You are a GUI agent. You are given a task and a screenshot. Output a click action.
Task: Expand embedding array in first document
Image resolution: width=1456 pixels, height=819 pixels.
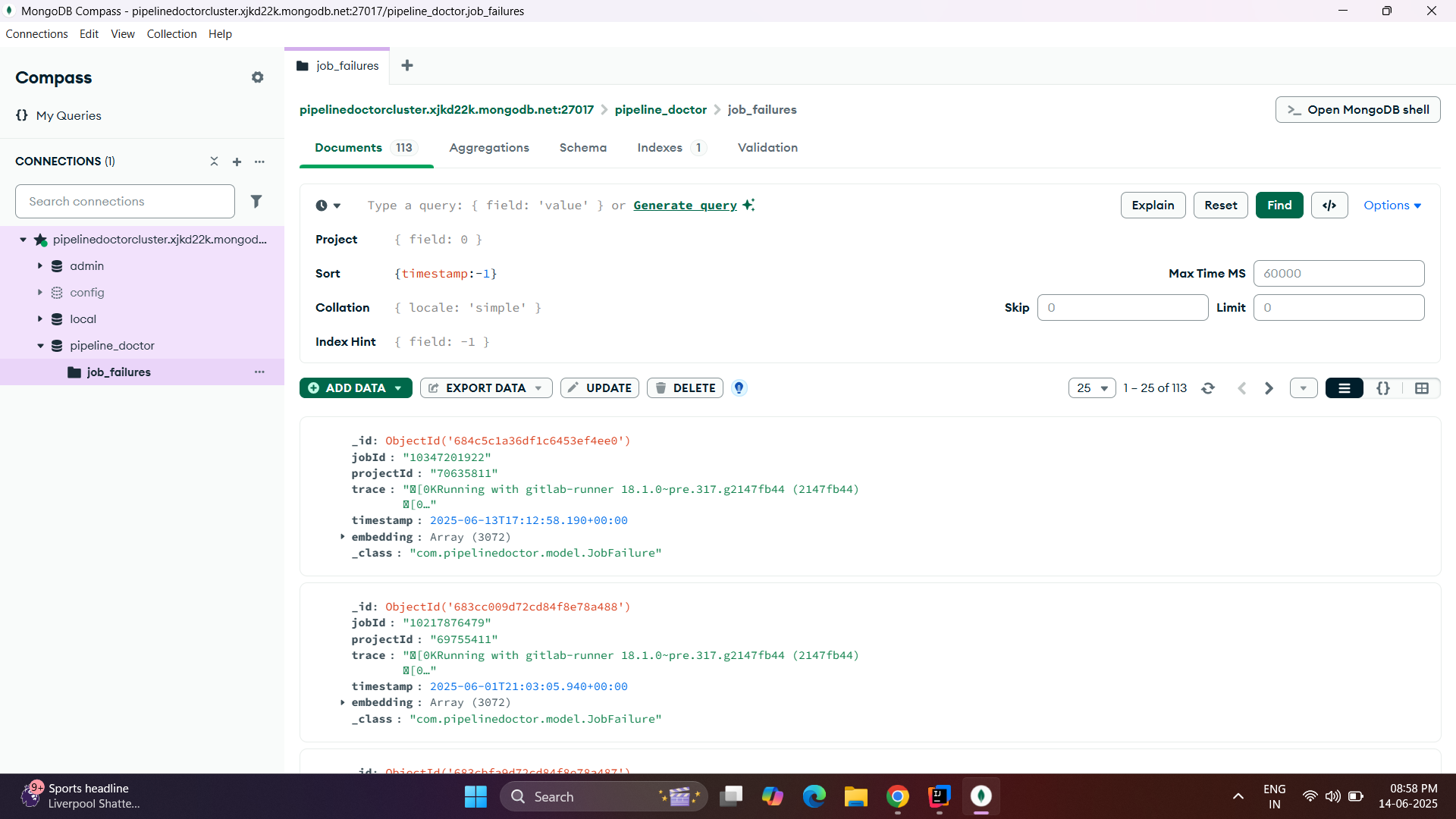[x=343, y=537]
